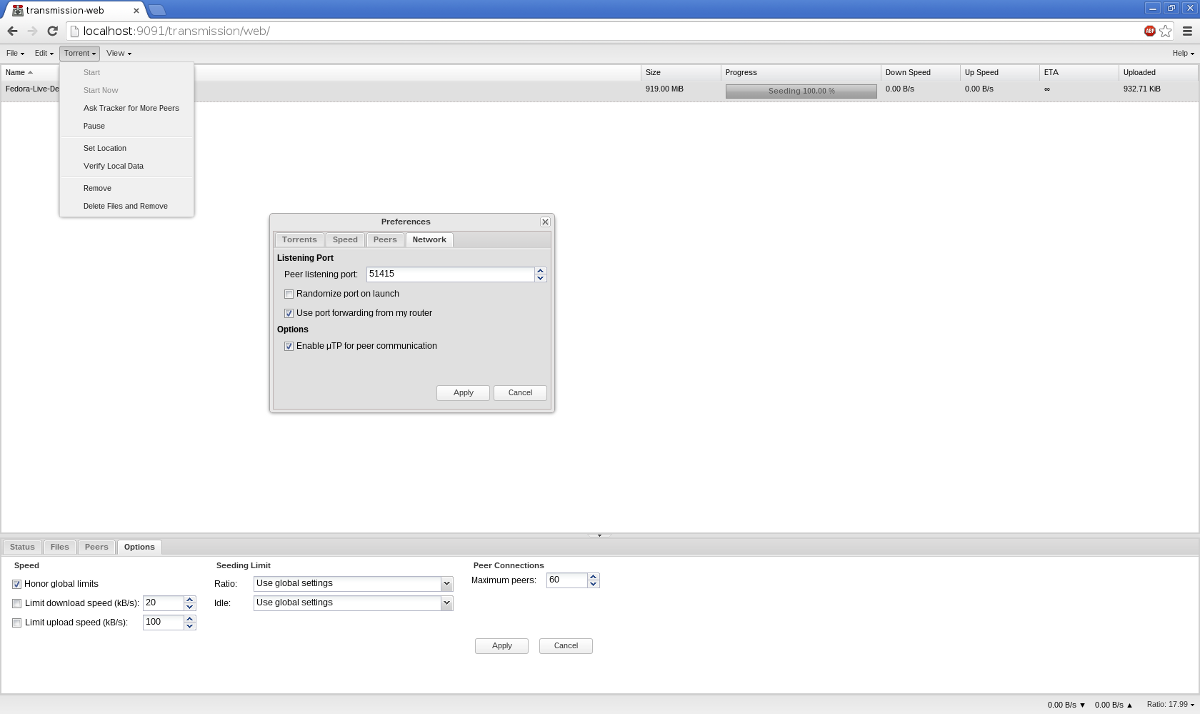Enable Limit upload speed checkbox

click(x=17, y=622)
